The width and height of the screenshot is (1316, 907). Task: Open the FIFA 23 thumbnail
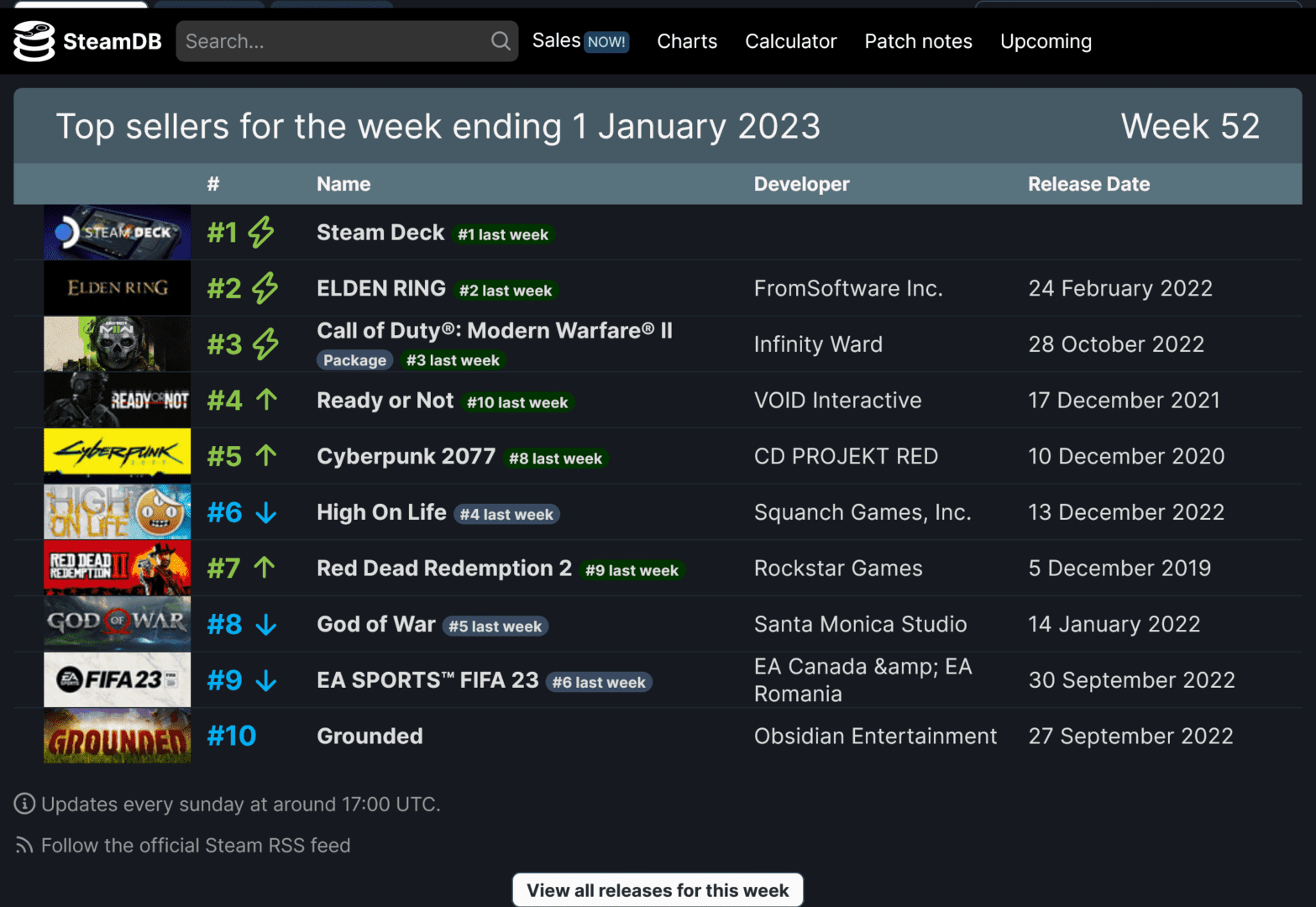point(117,680)
